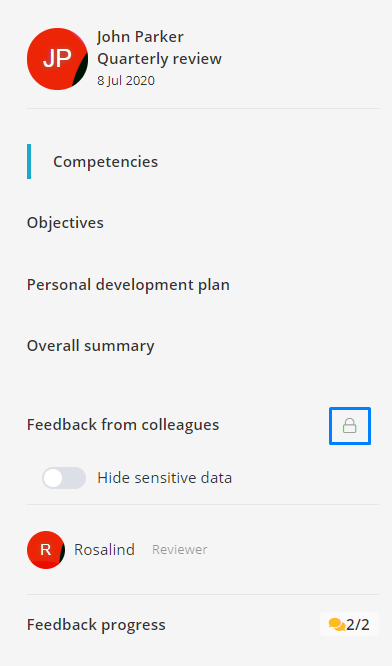392x666 pixels.
Task: Click the orange chat bubbles icon
Action: (336, 625)
